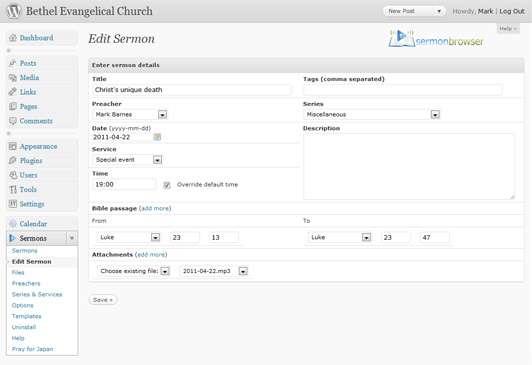Viewport: 532px width, 365px height.
Task: Click the Links chain icon
Action: pos(13,92)
